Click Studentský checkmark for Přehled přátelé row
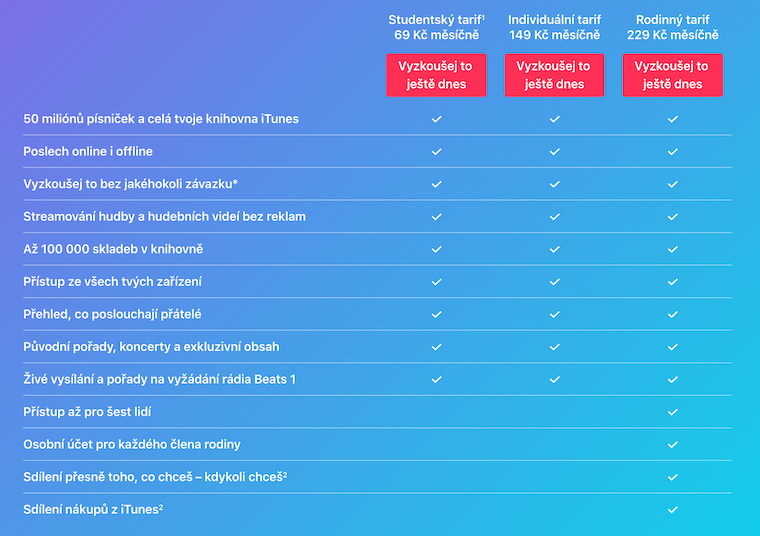 pyautogui.click(x=436, y=314)
